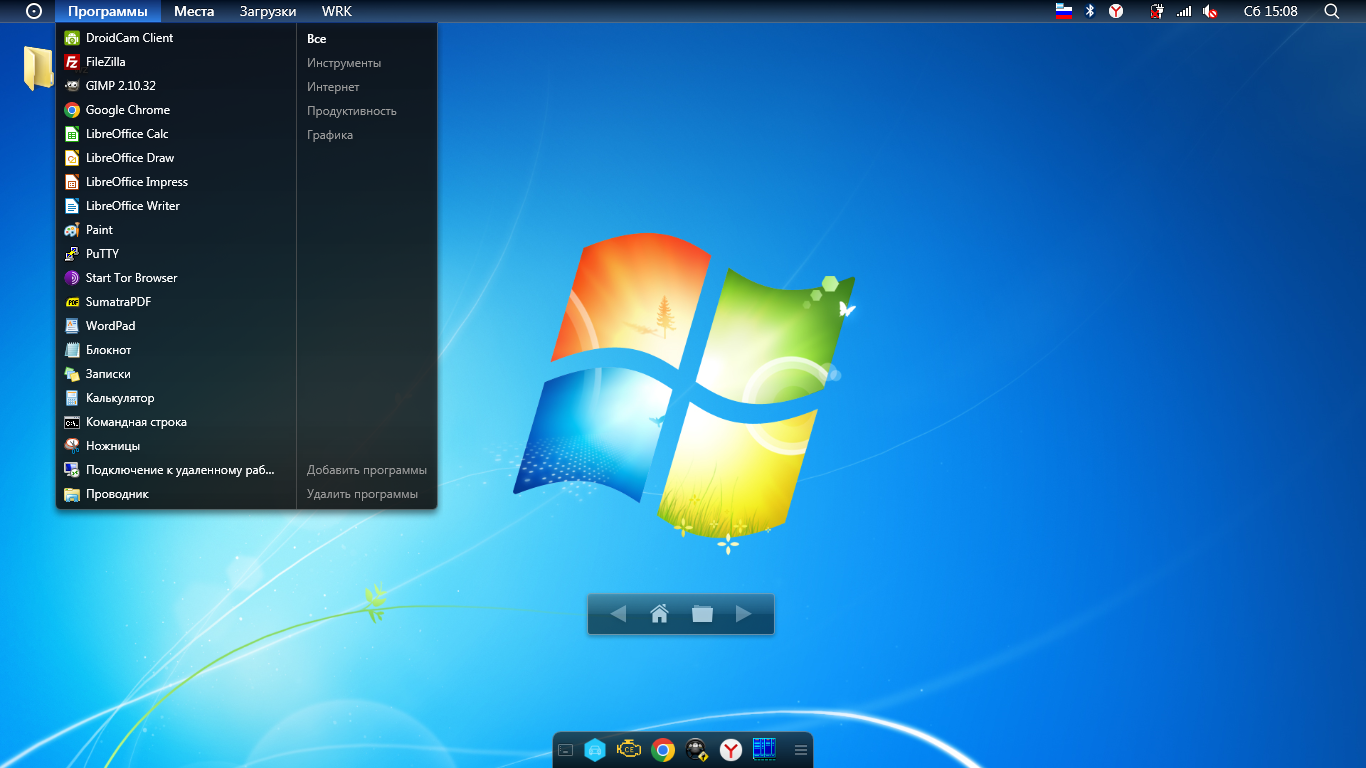Screen dimensions: 1366x768
Task: Open Paint from the programs list
Action: (176, 230)
